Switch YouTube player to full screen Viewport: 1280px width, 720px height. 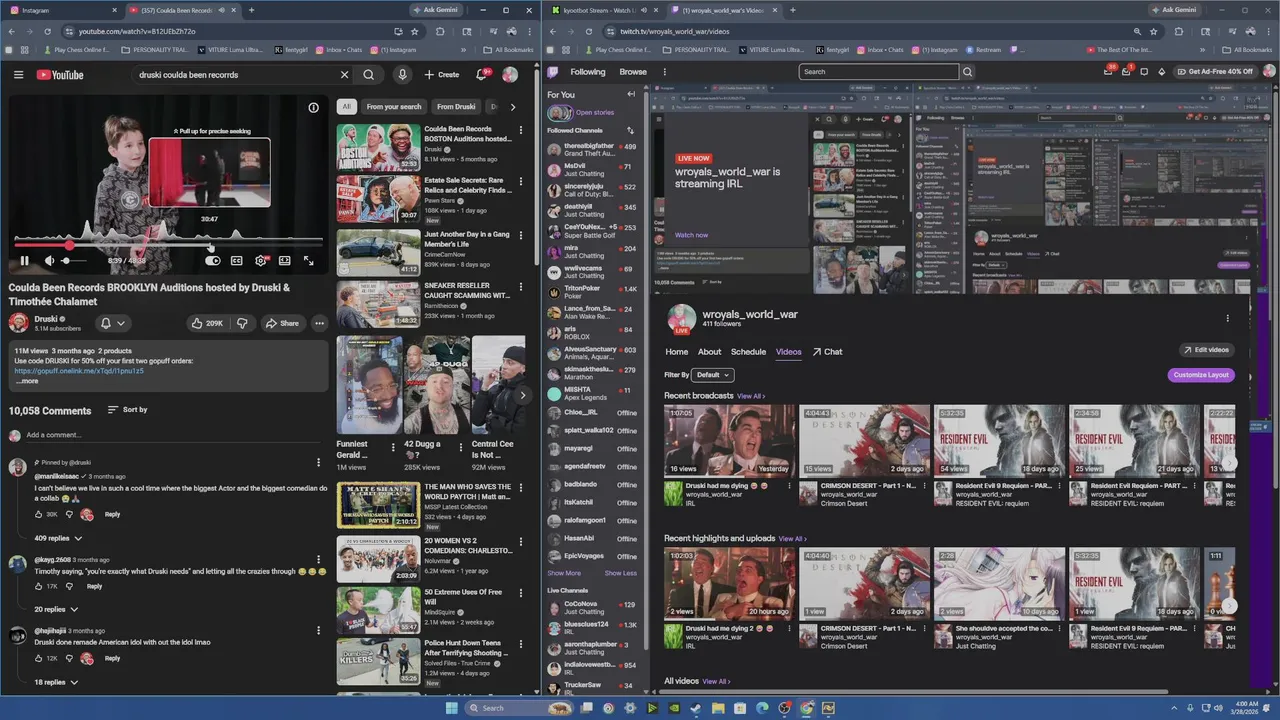click(309, 261)
